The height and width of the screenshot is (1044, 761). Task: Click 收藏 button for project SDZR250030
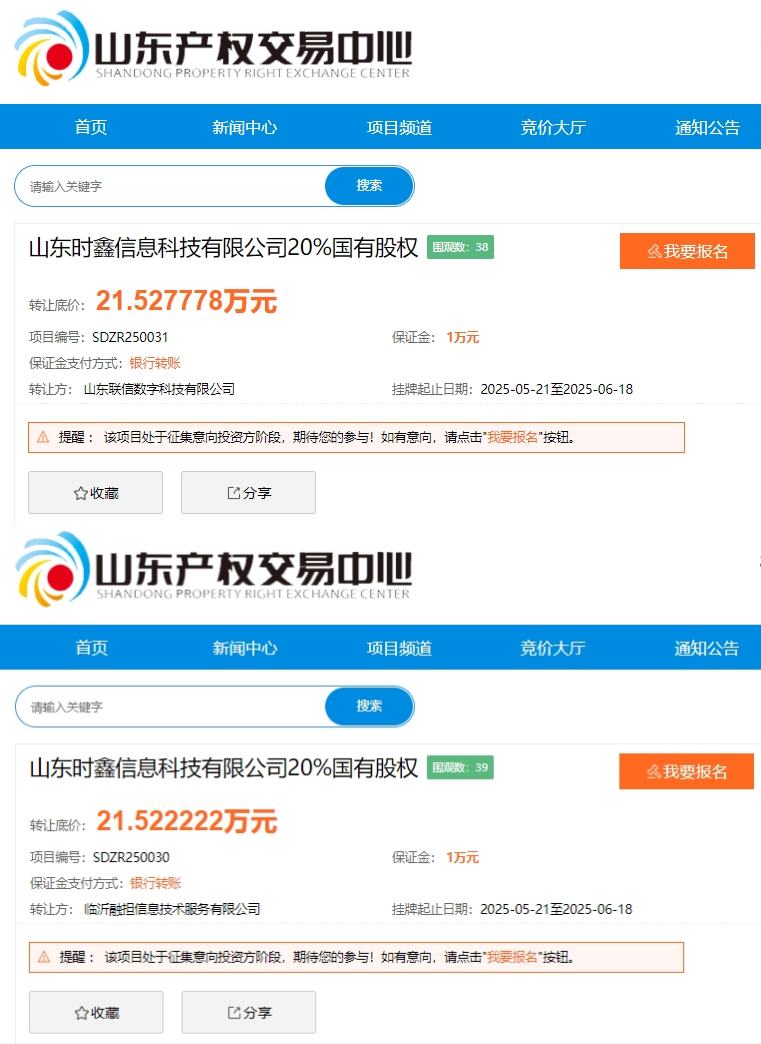point(96,1013)
